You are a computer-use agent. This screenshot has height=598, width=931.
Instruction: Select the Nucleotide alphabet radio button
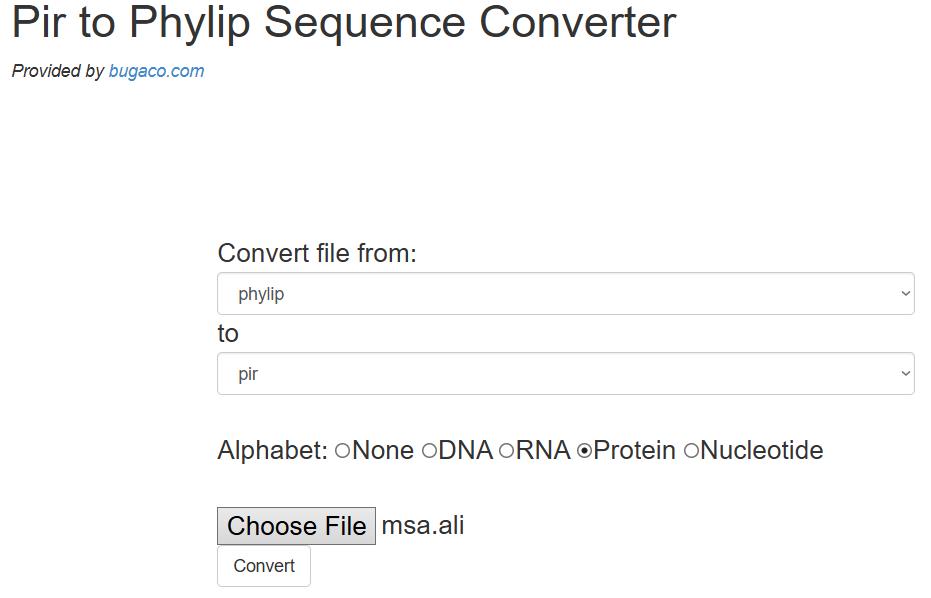click(x=691, y=451)
